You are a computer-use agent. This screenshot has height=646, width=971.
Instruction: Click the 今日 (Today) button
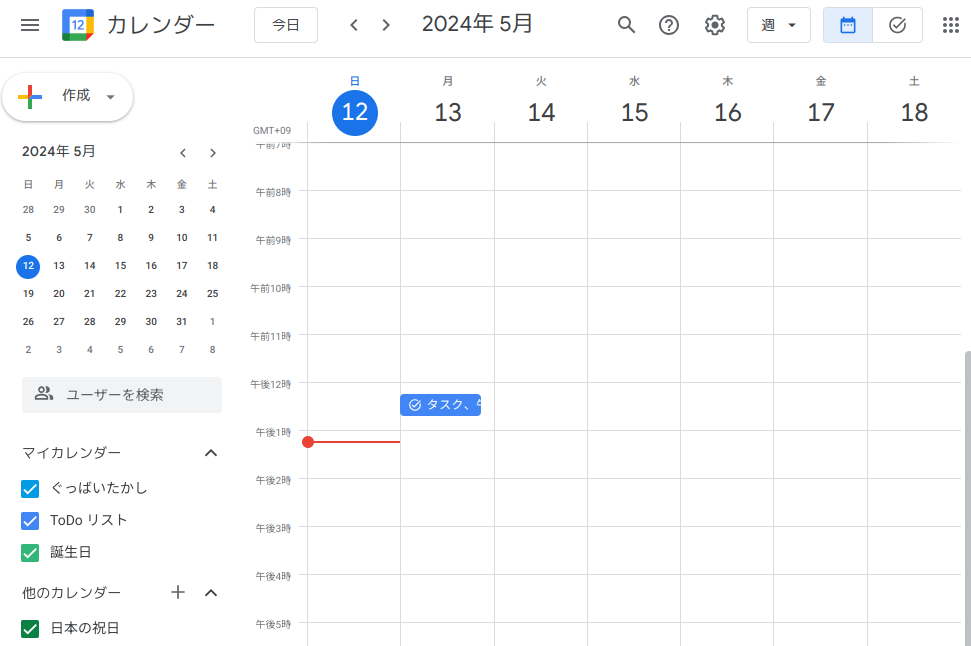click(x=286, y=25)
